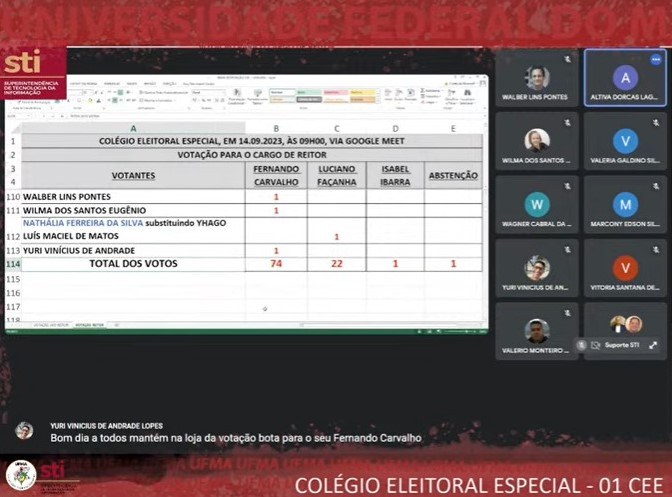
Task: Click muted mic icon on Marcony Edson tile
Action: coord(656,185)
